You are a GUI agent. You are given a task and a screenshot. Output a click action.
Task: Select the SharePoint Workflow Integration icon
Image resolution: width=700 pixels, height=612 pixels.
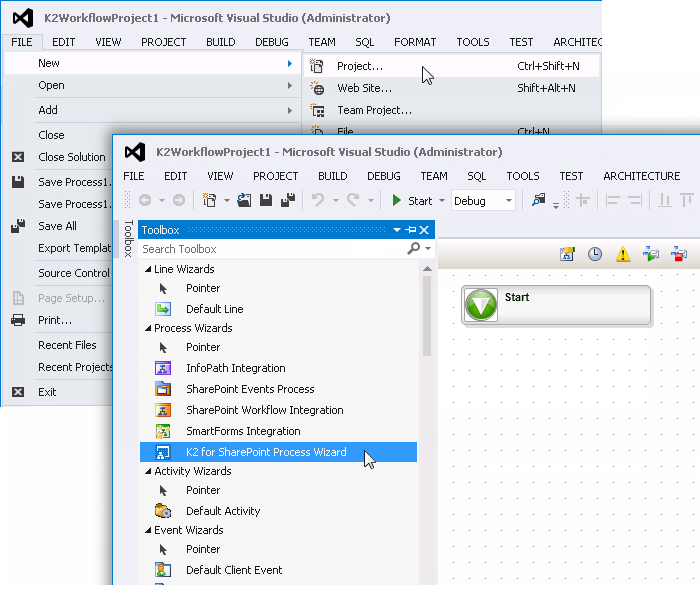point(163,410)
